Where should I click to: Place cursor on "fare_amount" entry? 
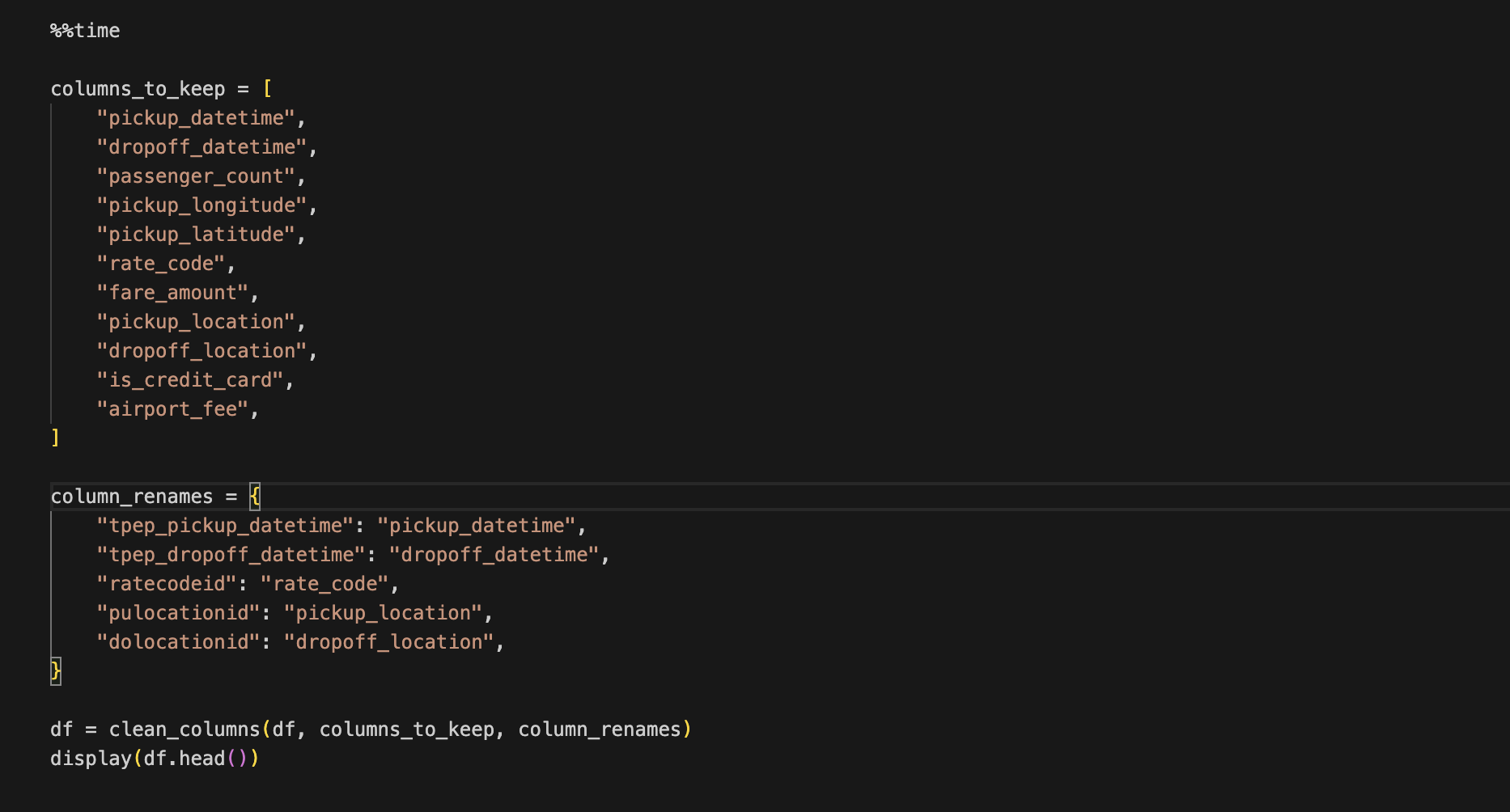(172, 293)
